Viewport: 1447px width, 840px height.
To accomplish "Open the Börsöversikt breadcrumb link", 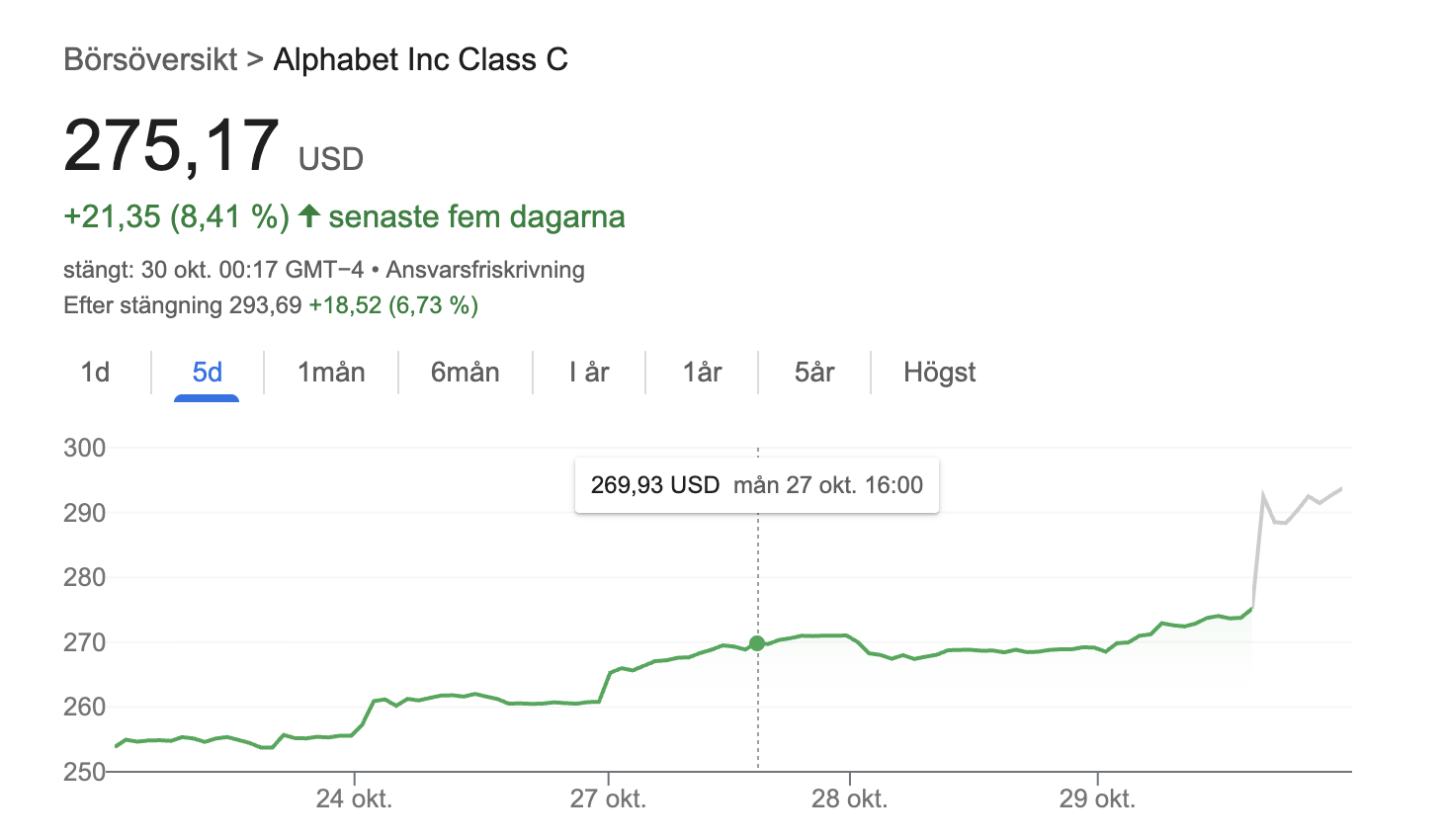I will (150, 59).
